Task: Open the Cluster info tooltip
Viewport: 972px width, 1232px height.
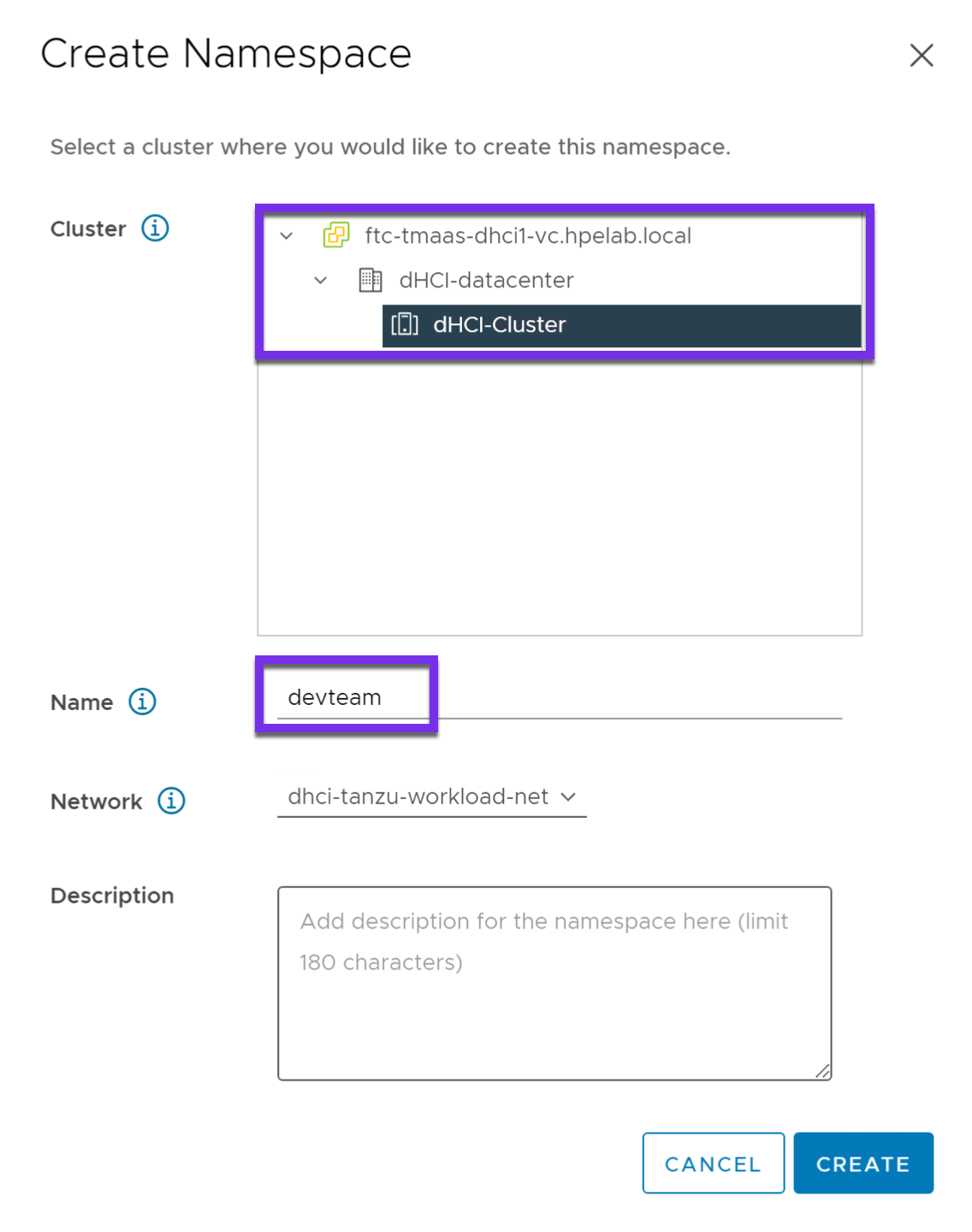Action: click(x=154, y=228)
